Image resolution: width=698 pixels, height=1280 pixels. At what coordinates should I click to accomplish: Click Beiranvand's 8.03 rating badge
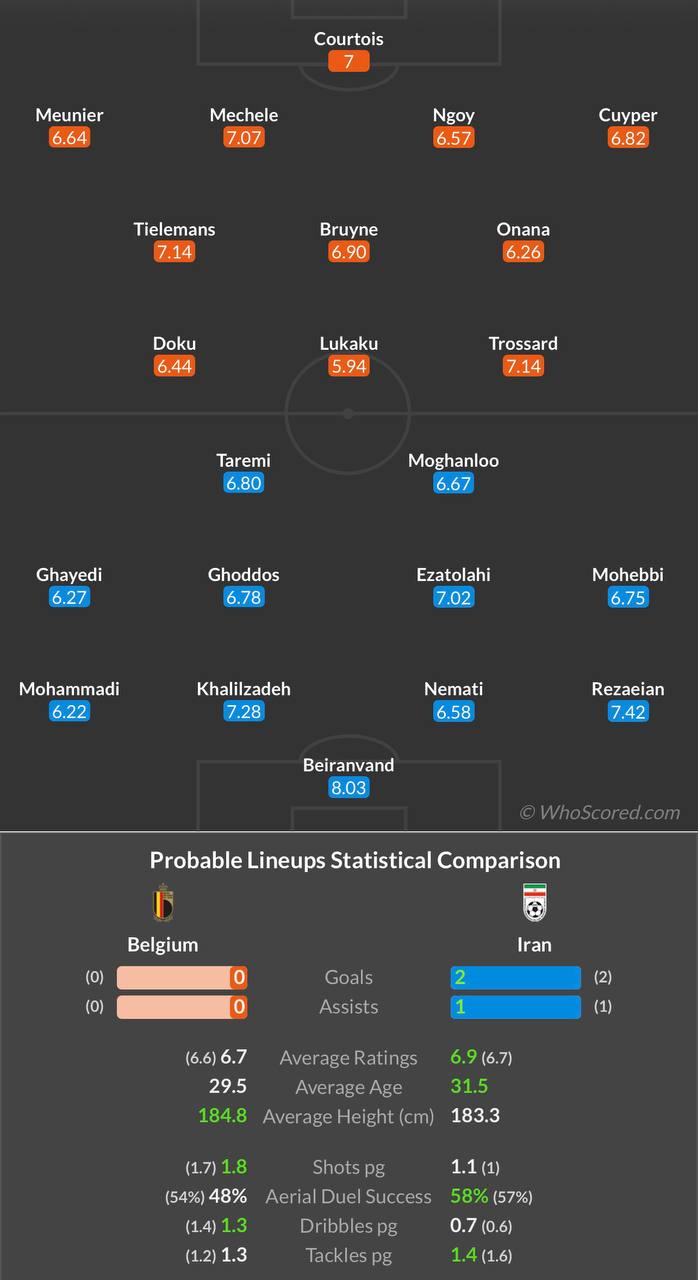(349, 788)
